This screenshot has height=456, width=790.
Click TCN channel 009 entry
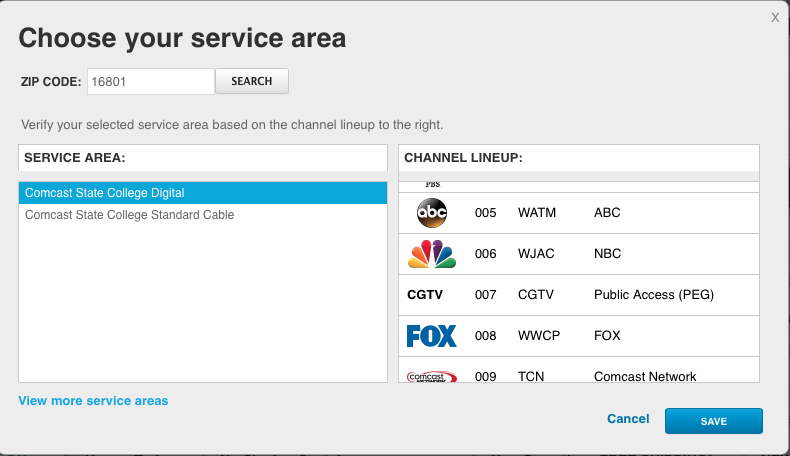click(x=531, y=377)
